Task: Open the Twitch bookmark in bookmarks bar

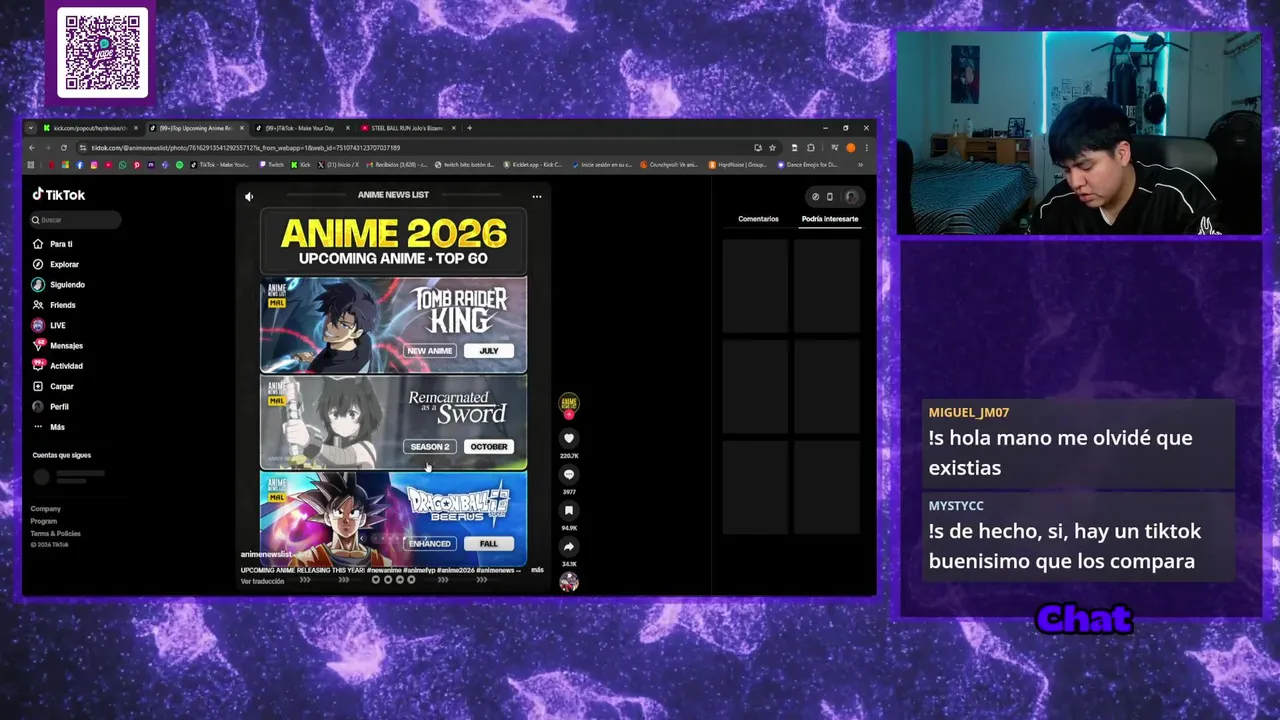Action: pos(272,165)
